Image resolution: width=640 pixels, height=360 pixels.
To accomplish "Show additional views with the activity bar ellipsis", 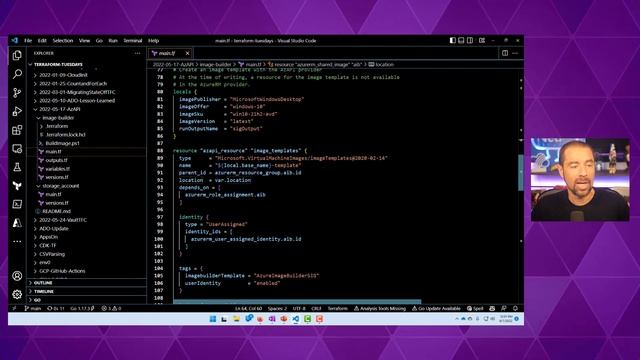I will [17, 241].
